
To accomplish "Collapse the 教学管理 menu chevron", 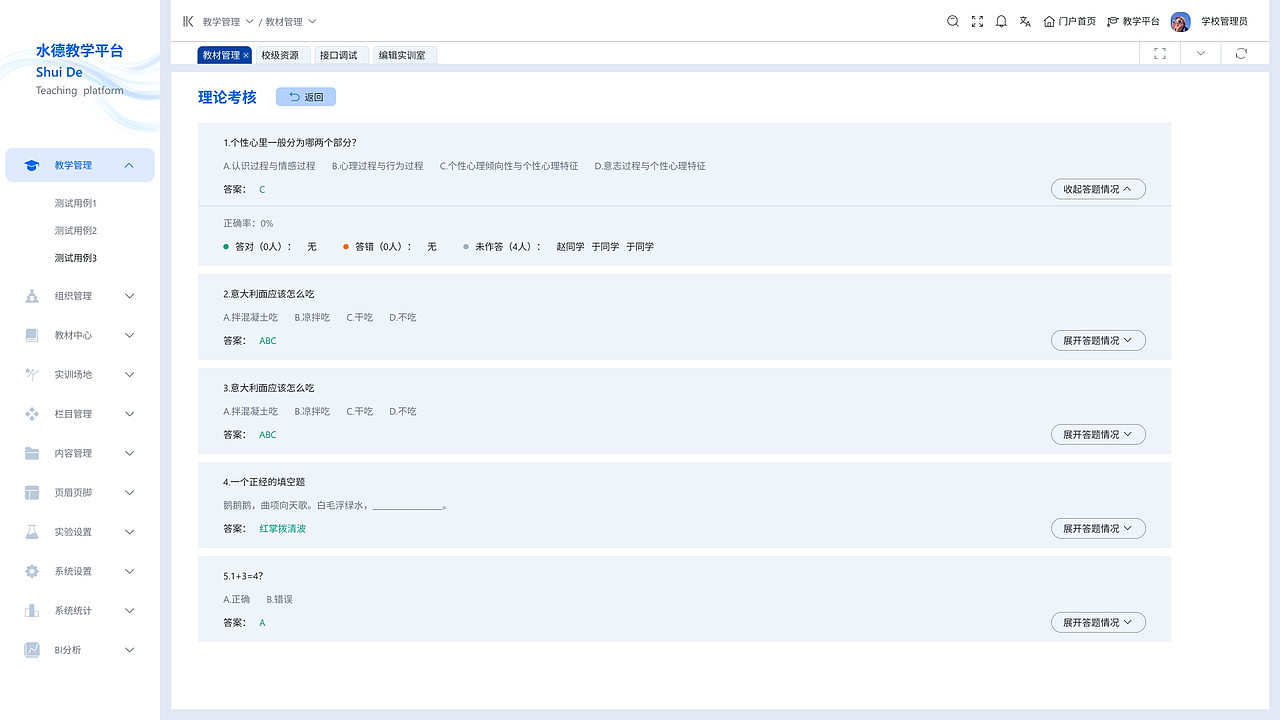I will 129,165.
